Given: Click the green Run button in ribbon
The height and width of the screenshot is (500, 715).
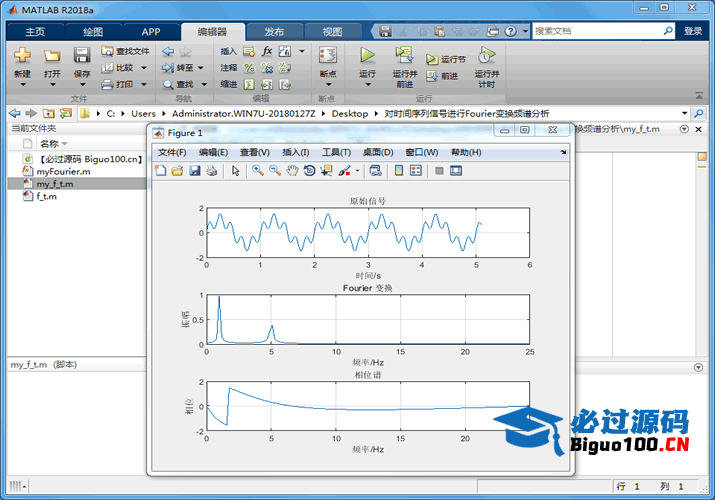Looking at the screenshot, I should tap(367, 56).
